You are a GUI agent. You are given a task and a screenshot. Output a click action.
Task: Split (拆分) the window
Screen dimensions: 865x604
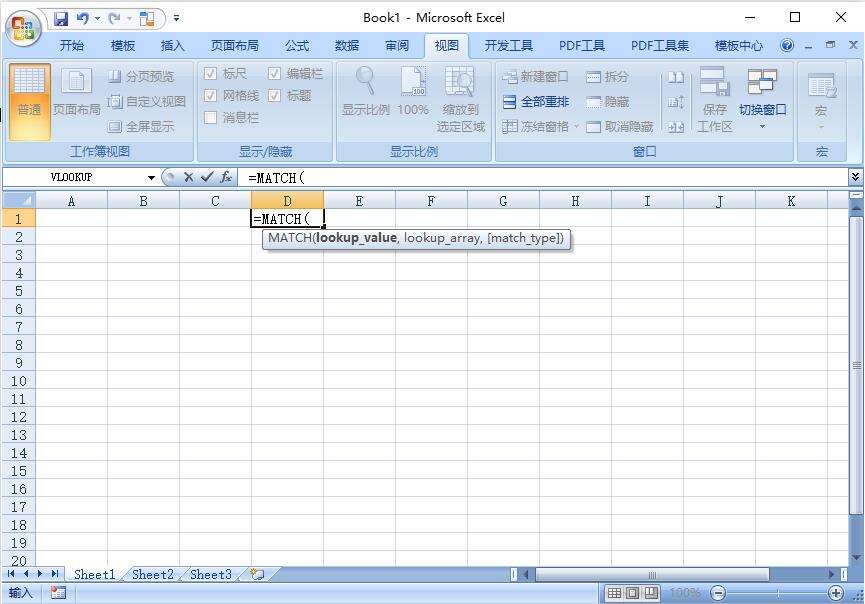[x=607, y=77]
